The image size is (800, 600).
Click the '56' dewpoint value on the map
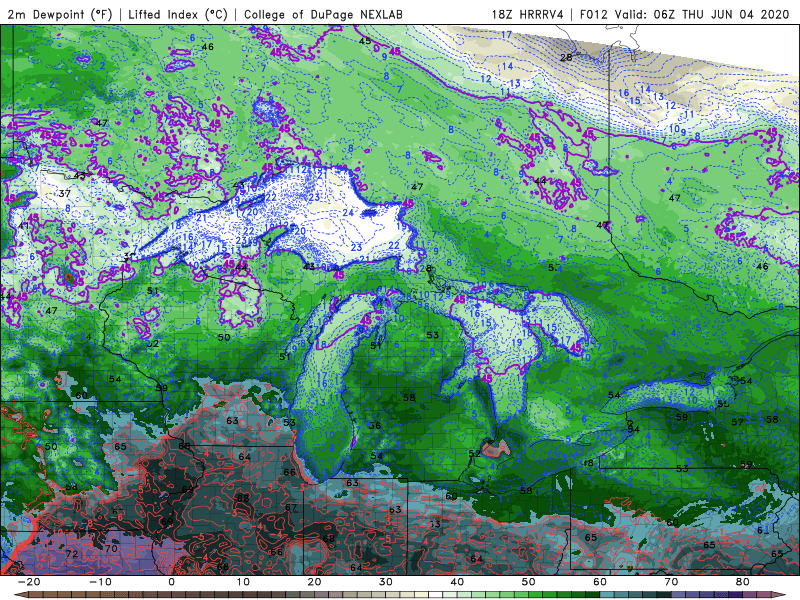375,426
